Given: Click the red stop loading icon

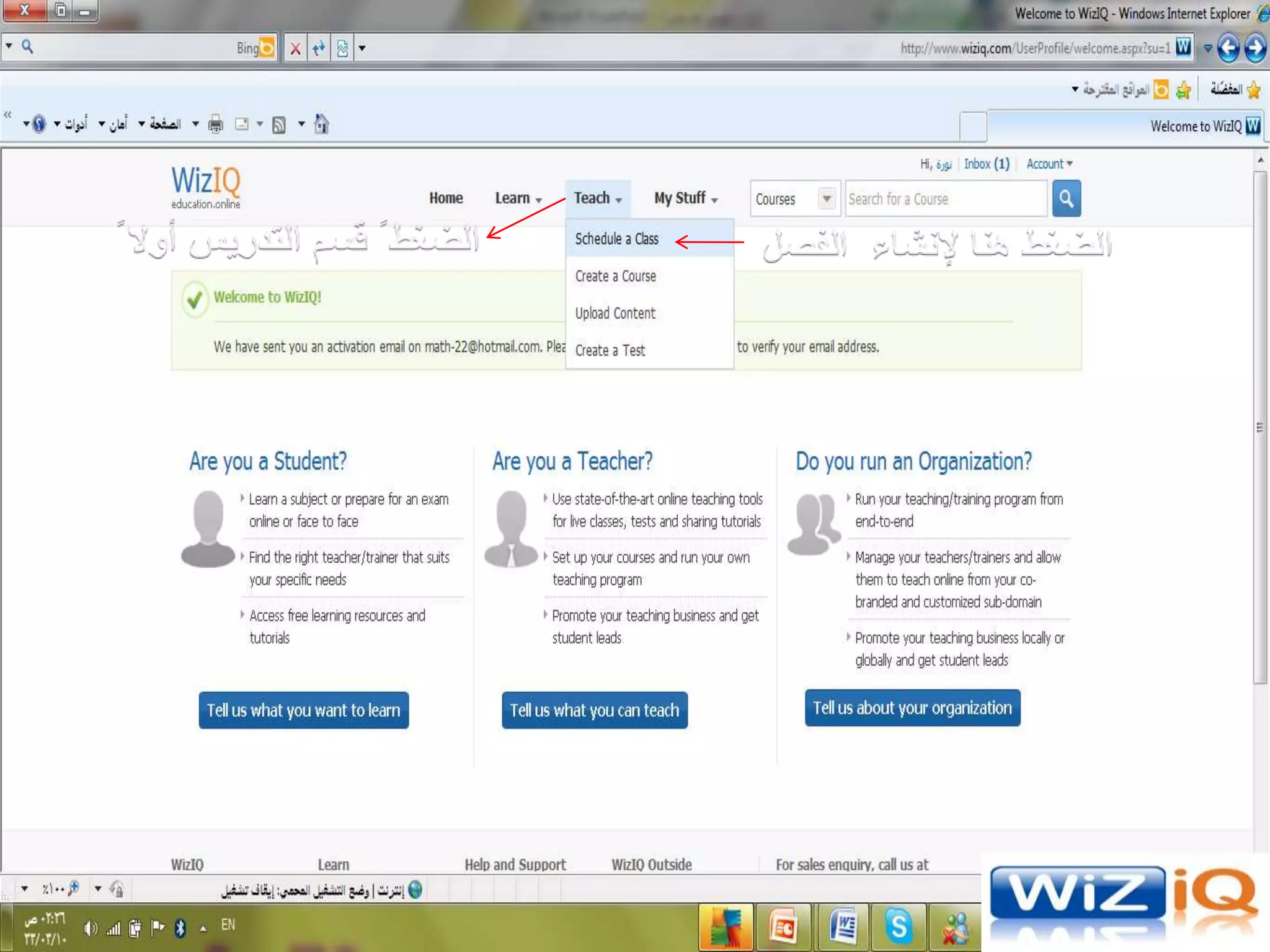Looking at the screenshot, I should coord(296,48).
